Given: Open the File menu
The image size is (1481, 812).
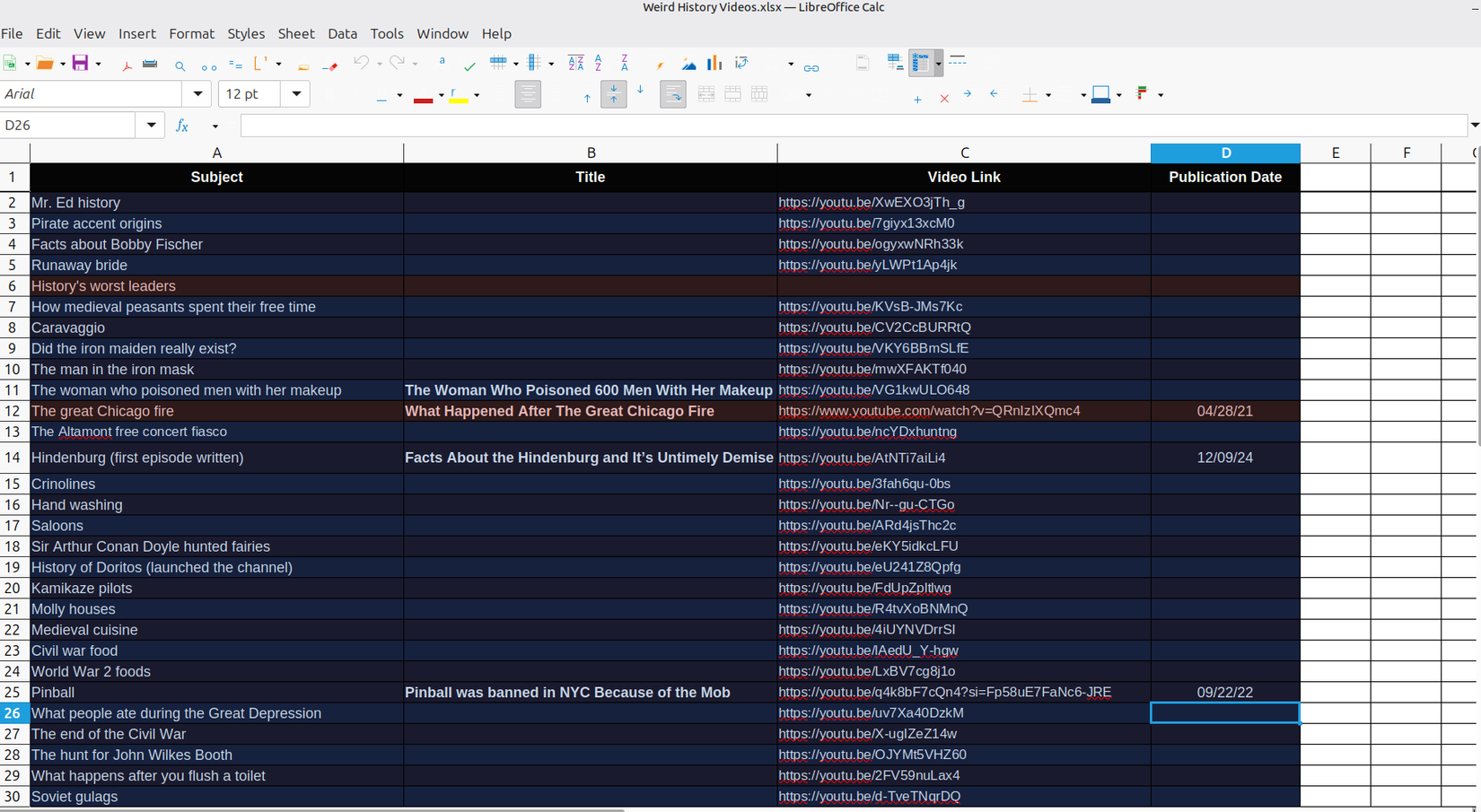Looking at the screenshot, I should coord(13,34).
